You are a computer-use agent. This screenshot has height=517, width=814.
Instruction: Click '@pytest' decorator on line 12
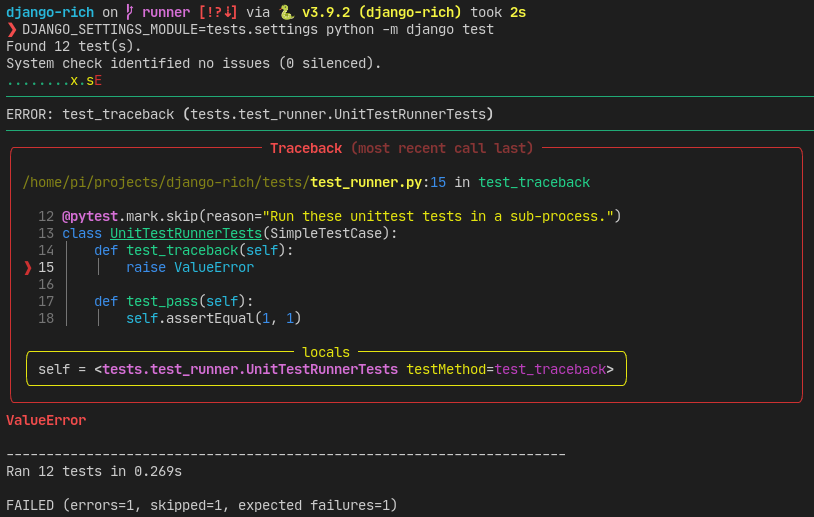click(x=90, y=216)
